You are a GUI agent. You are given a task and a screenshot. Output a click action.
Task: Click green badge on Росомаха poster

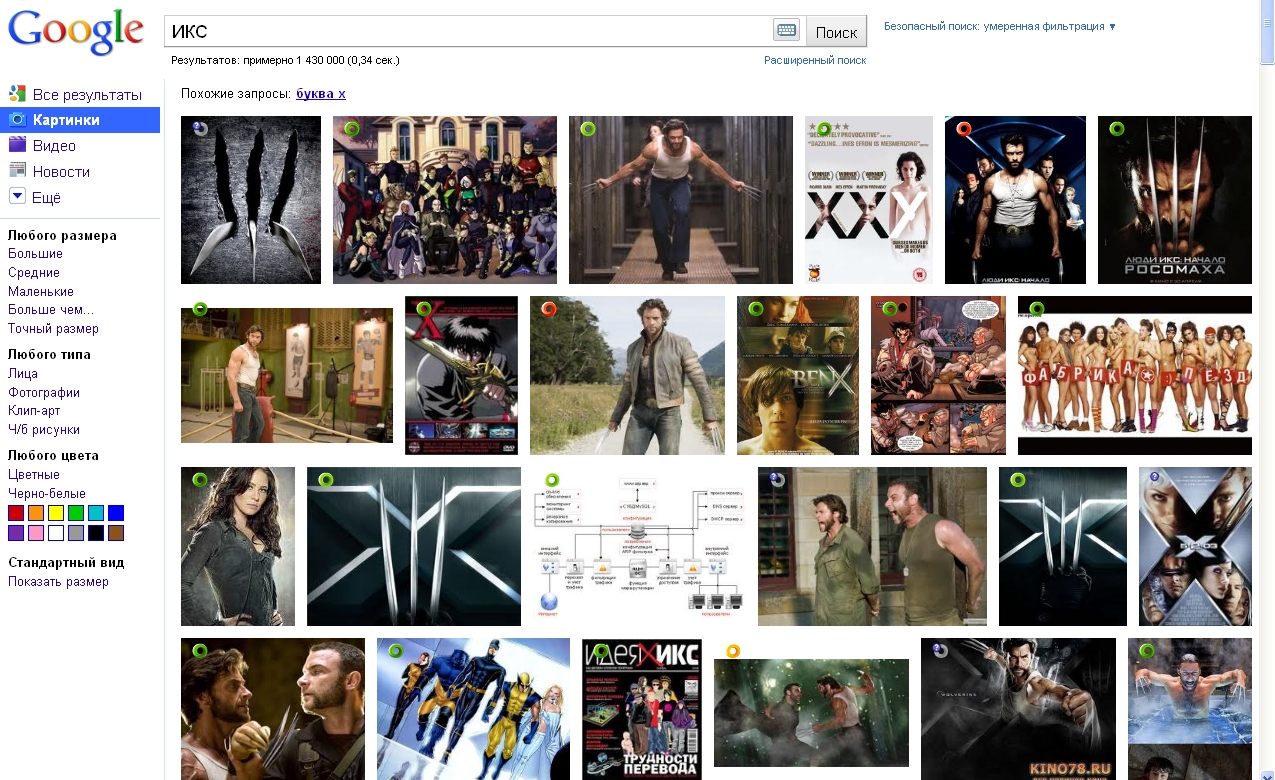[1117, 129]
